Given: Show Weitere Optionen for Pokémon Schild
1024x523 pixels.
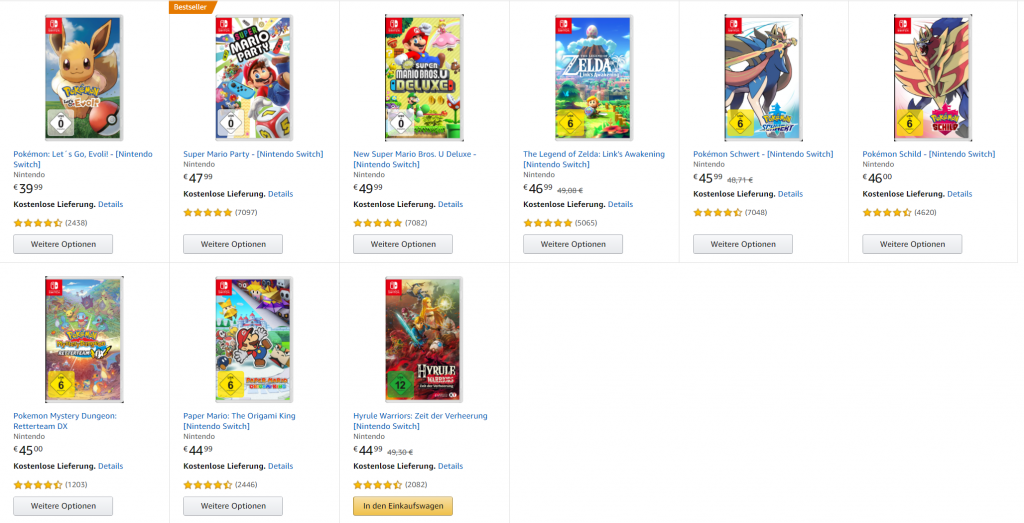Looking at the screenshot, I should click(912, 244).
